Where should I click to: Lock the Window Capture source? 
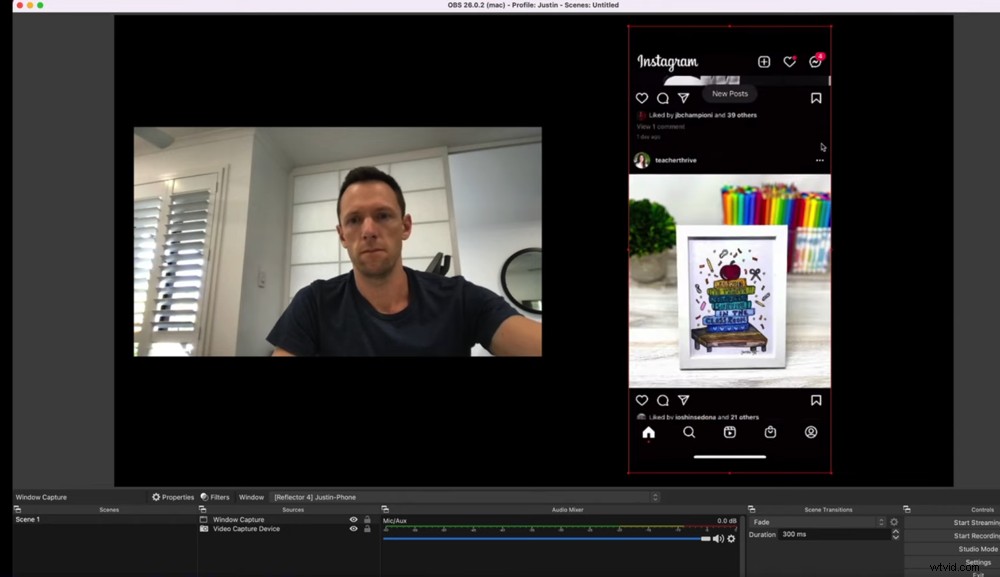366,519
